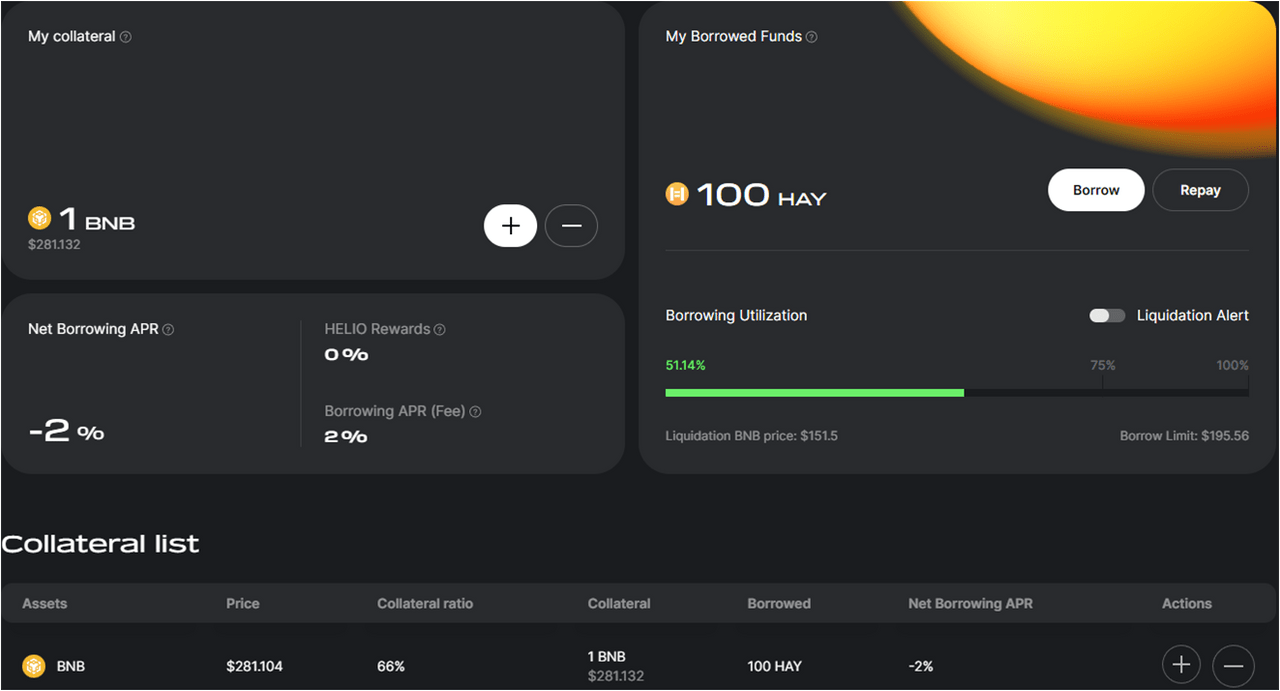Screen dimensions: 1280x691
Task: Click the BNB coin icon in collateral list
Action: (34, 666)
